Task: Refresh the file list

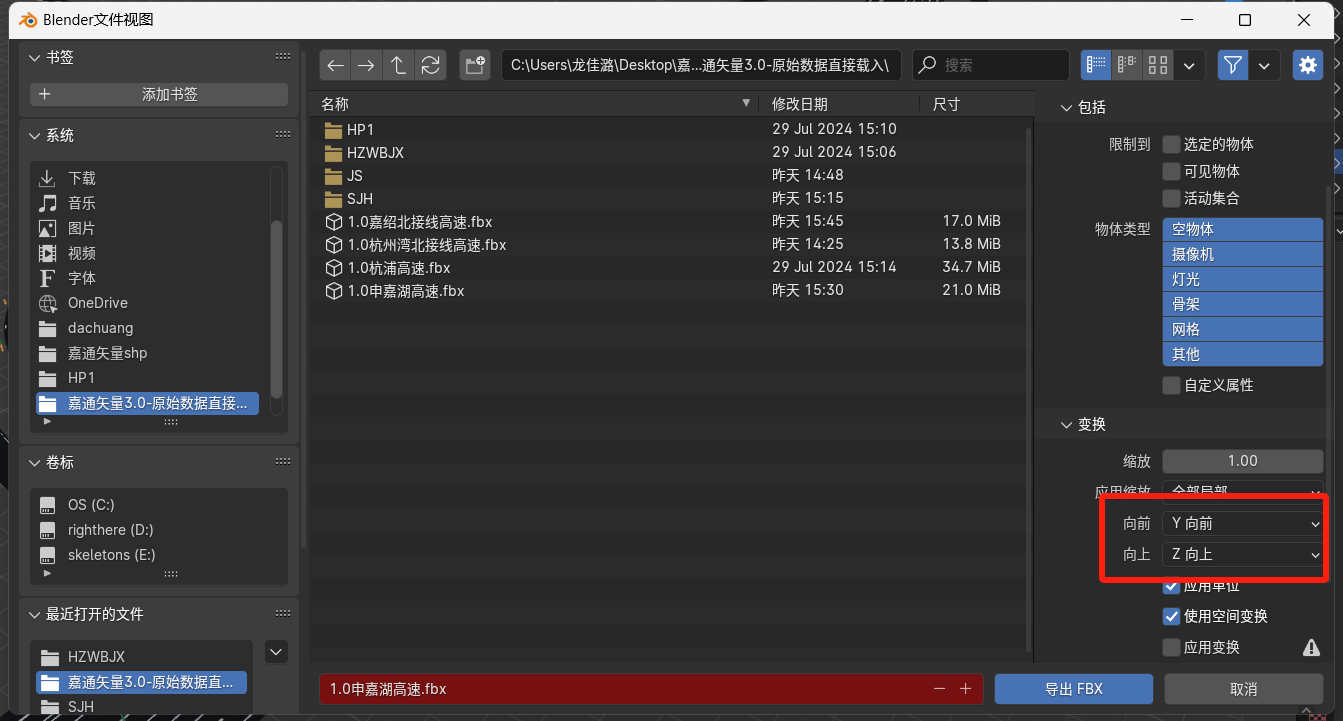Action: click(430, 65)
